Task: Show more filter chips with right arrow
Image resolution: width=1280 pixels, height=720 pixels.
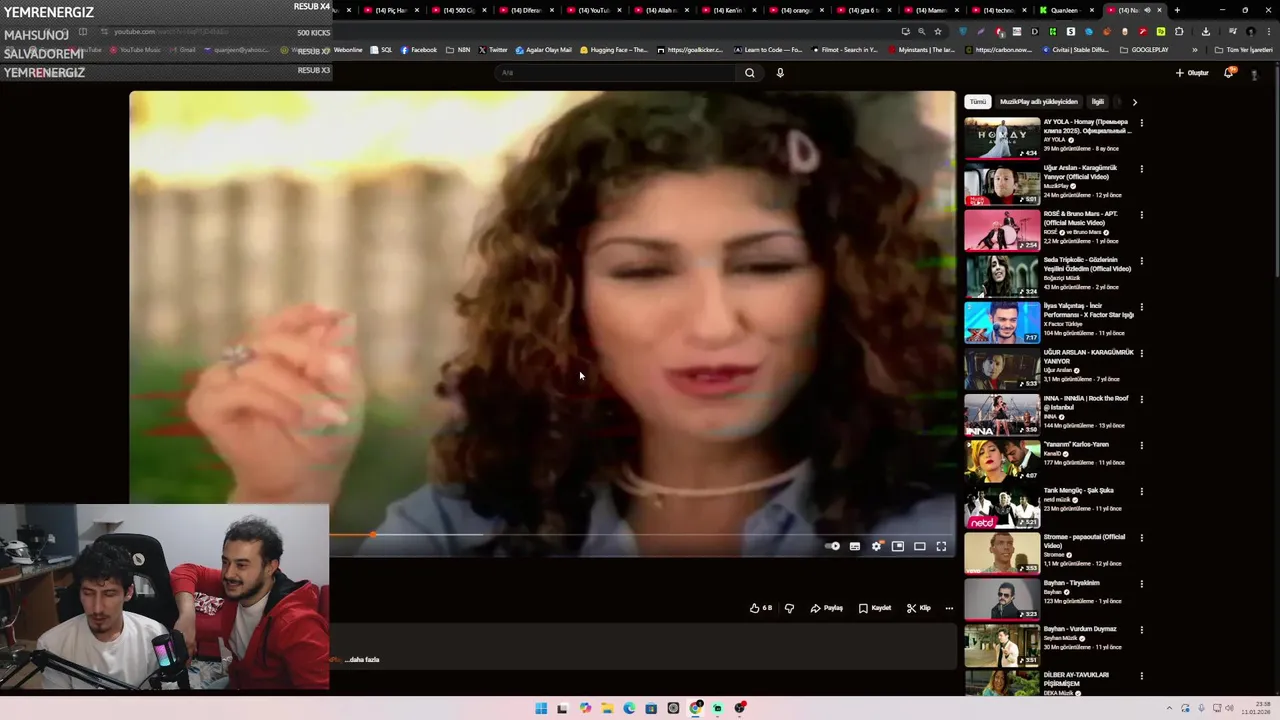Action: pos(1134,102)
